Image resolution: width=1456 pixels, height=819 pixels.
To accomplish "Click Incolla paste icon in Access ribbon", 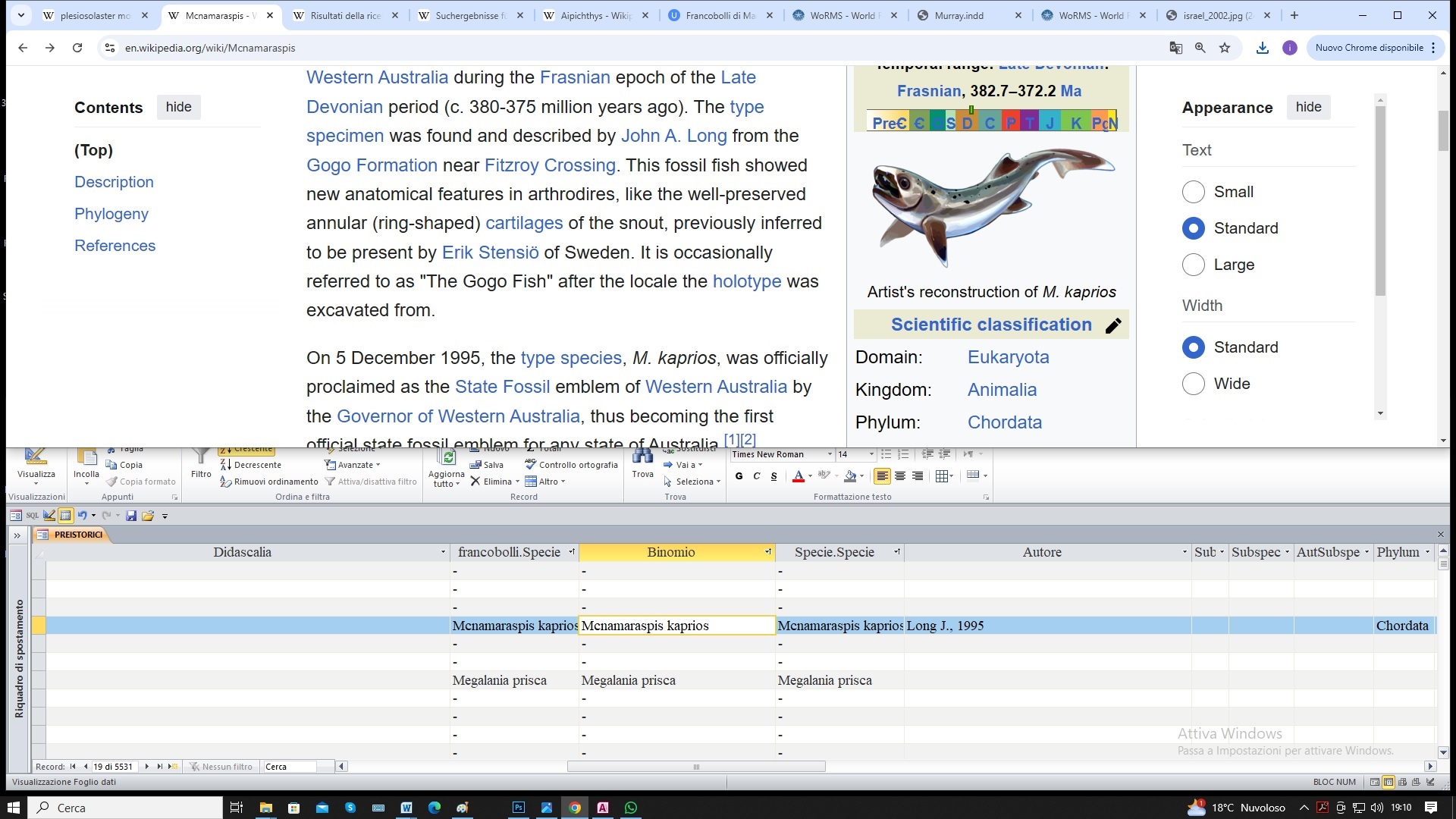I will pyautogui.click(x=86, y=457).
